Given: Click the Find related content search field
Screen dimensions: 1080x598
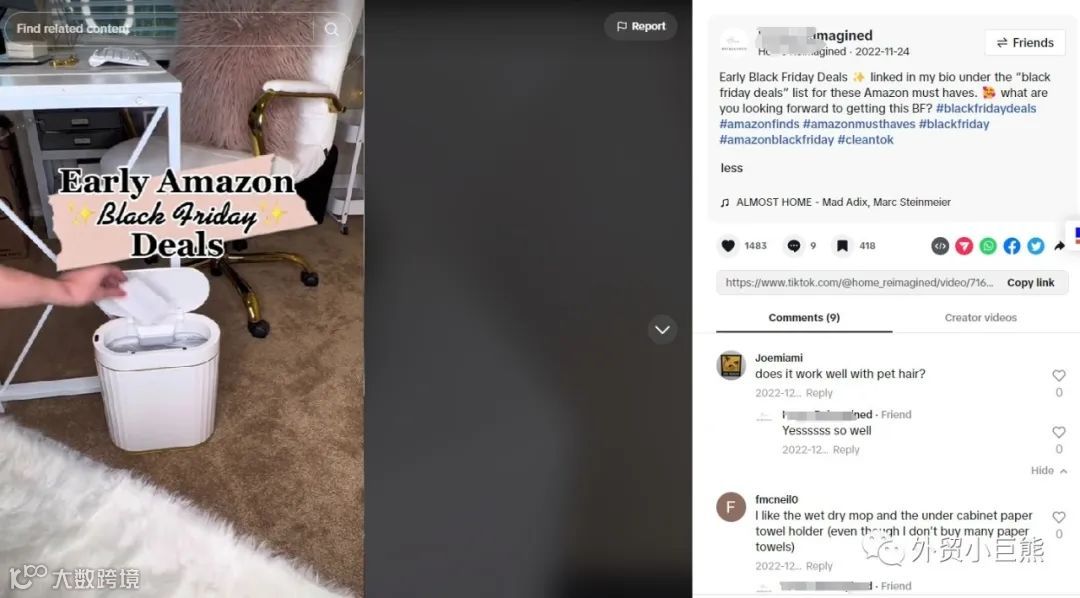Looking at the screenshot, I should [x=160, y=29].
